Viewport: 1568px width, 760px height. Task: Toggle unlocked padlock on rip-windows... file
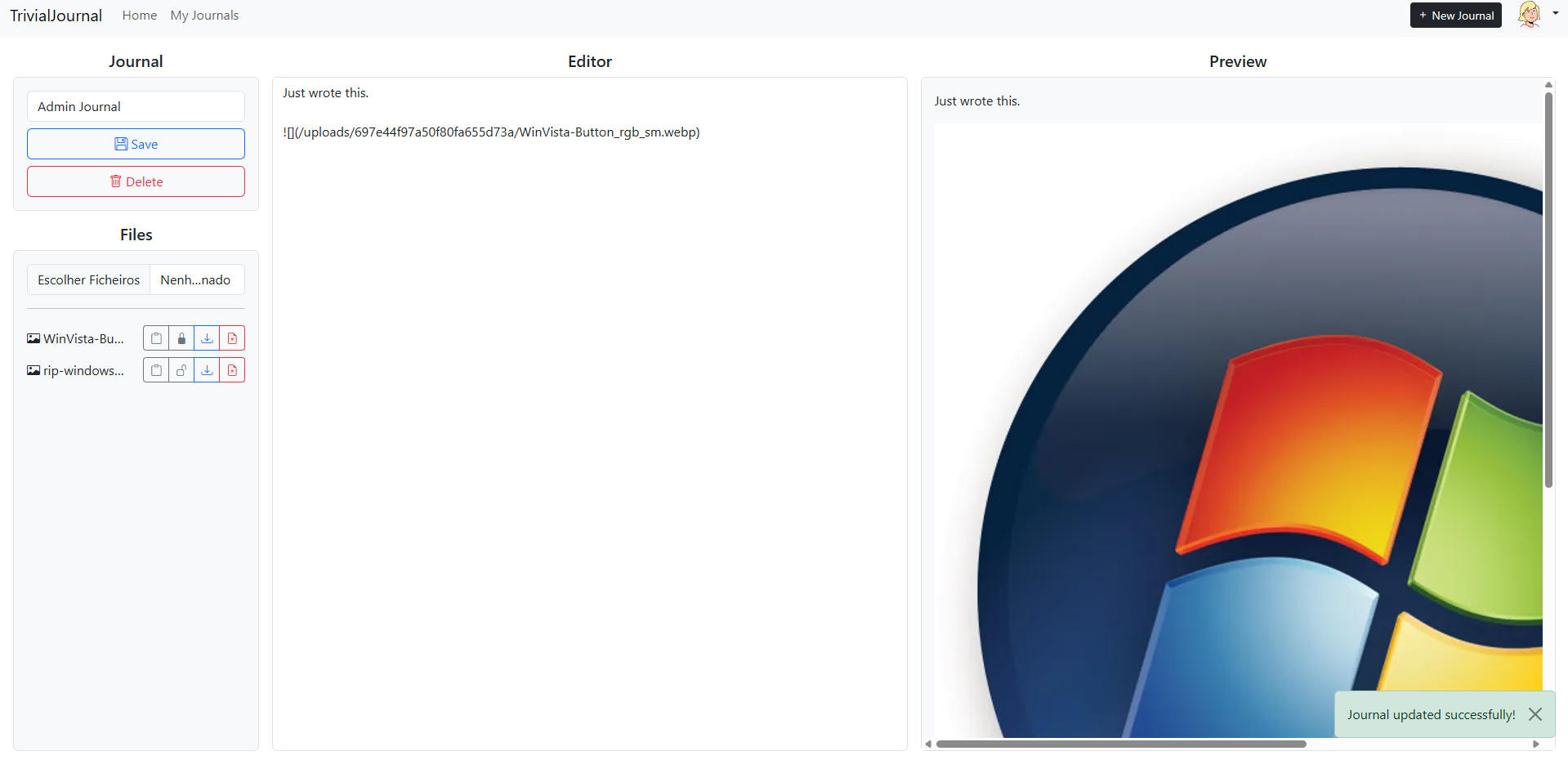pyautogui.click(x=181, y=370)
